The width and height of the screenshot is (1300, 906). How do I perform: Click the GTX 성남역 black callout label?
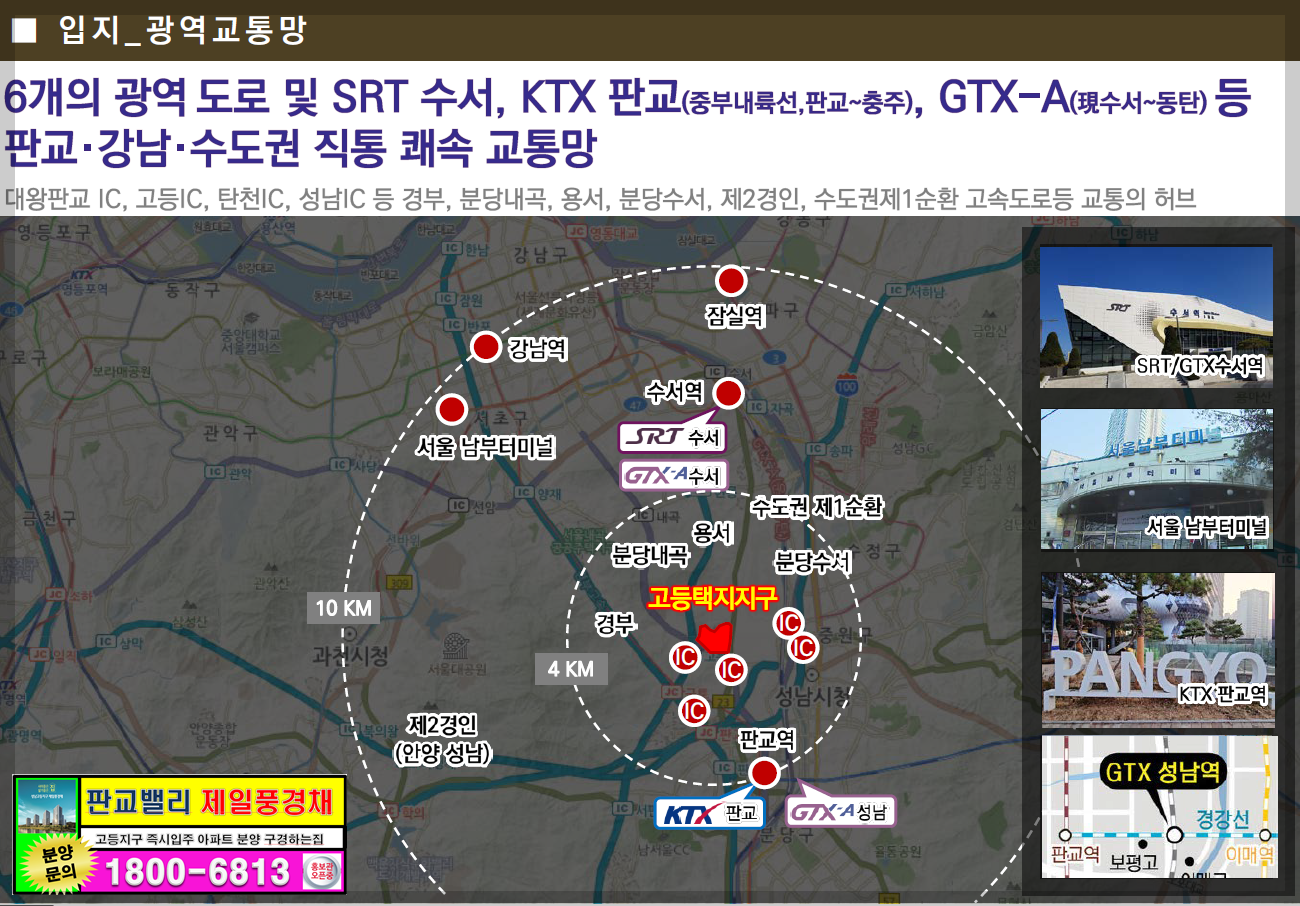1164,773
